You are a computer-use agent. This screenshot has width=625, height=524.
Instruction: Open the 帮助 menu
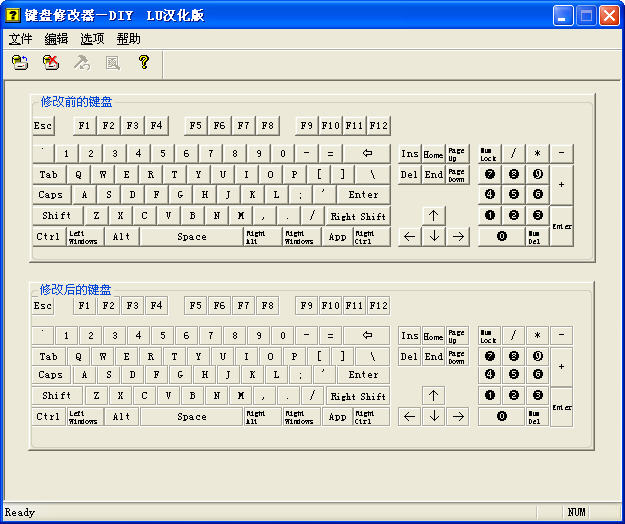128,39
